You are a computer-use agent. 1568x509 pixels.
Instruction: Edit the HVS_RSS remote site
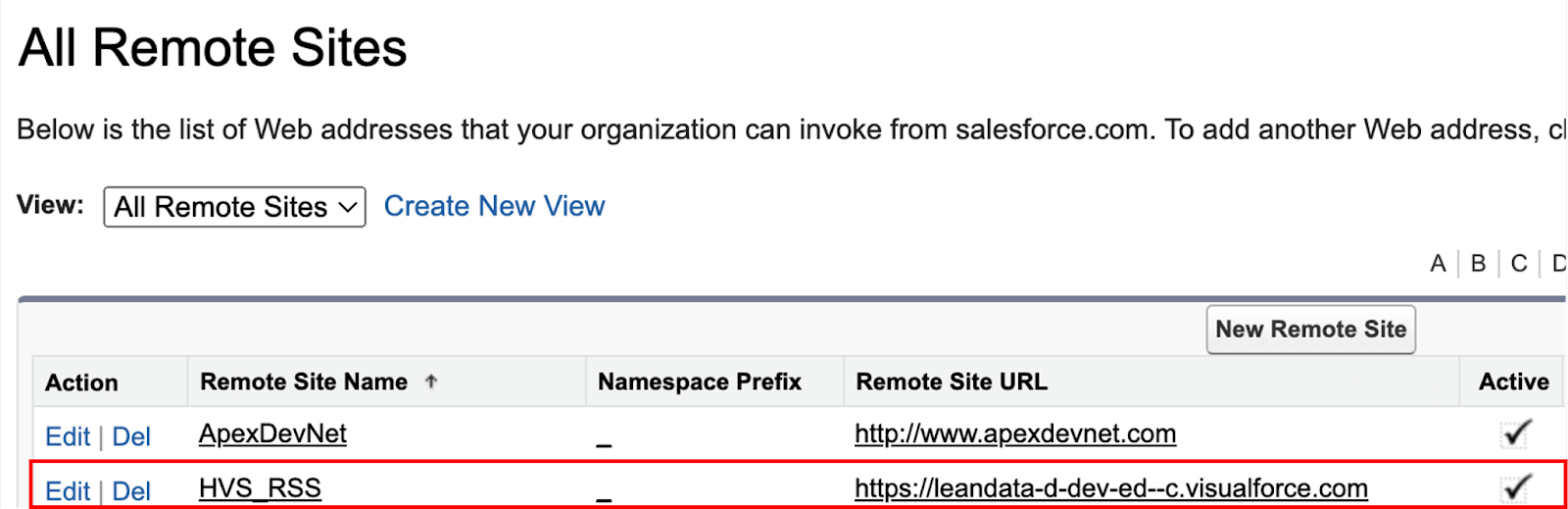click(68, 491)
